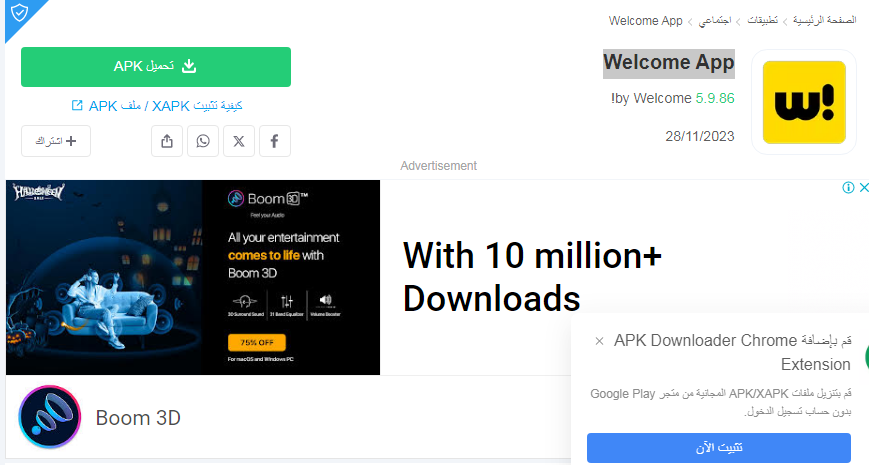Dismiss the APK Downloader extension popup
This screenshot has height=465, width=869.
[599, 341]
